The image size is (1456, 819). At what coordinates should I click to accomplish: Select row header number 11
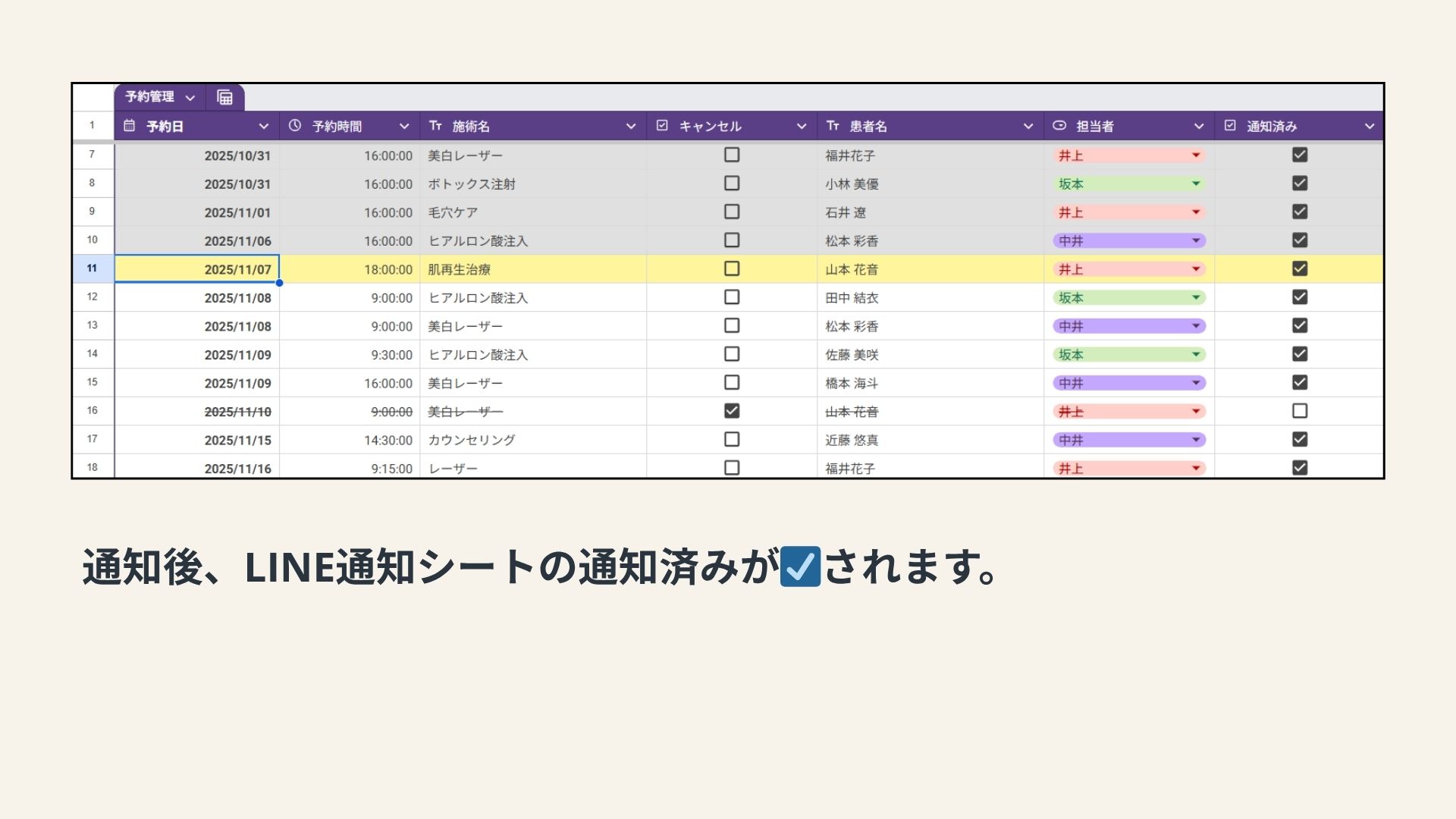pos(93,268)
